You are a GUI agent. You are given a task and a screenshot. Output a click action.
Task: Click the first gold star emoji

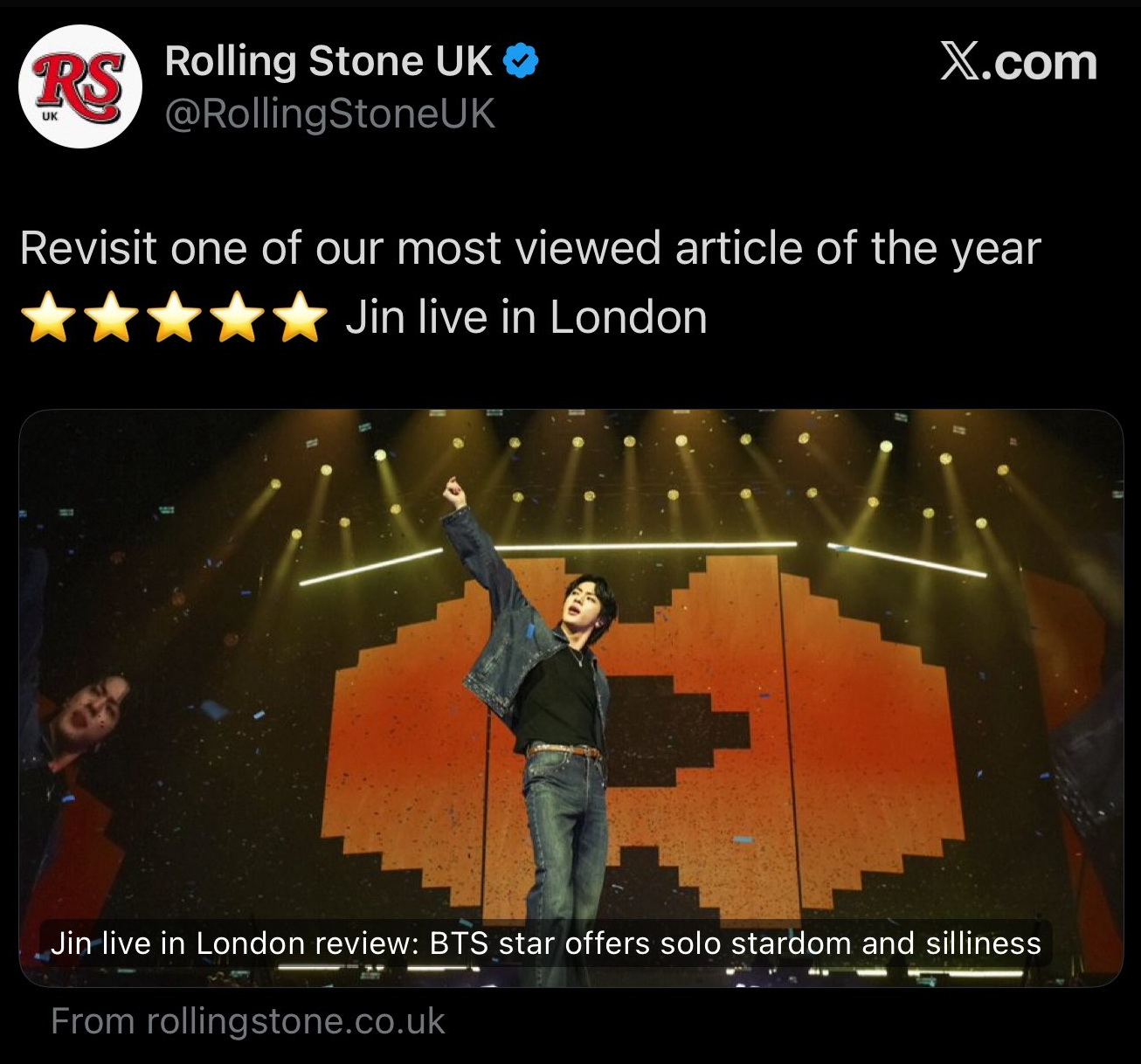50,317
